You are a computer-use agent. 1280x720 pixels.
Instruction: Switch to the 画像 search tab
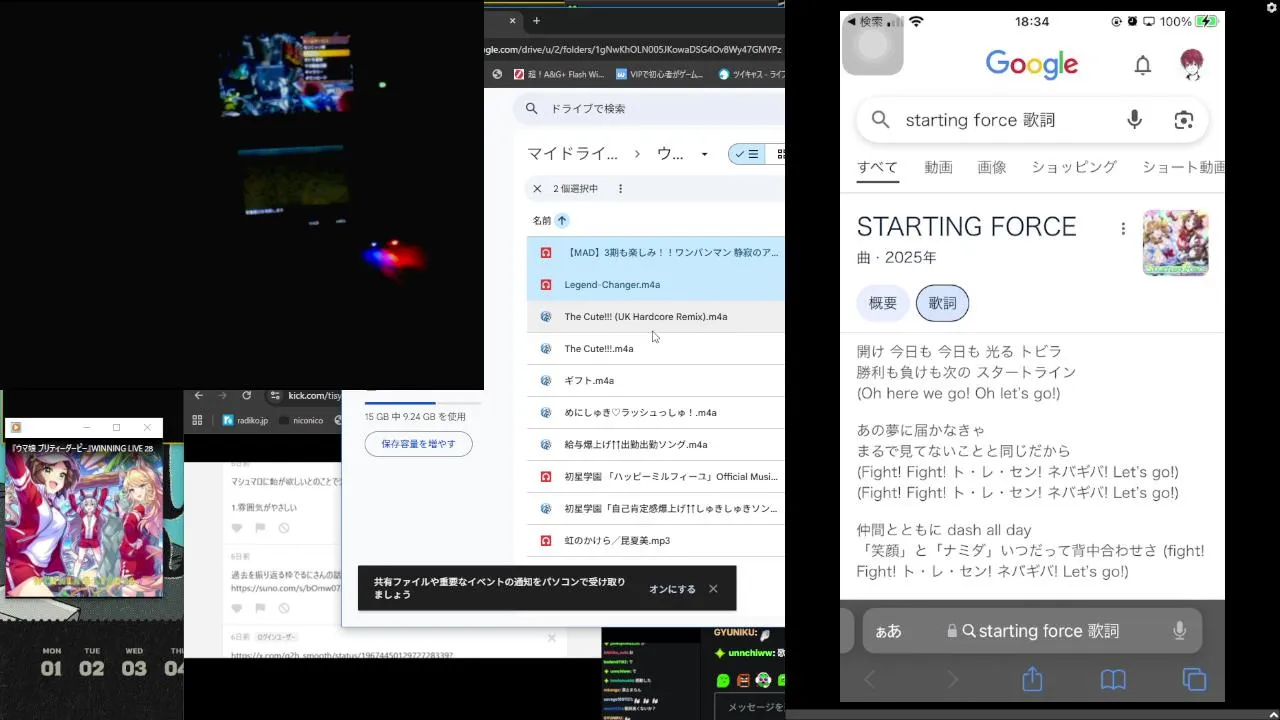tap(992, 167)
